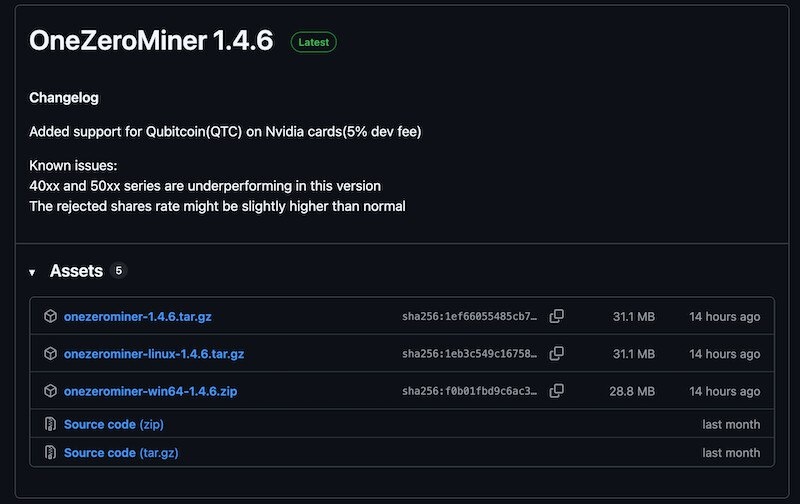
Task: Click zip file icon beside Source code (zip)
Action: 50,424
